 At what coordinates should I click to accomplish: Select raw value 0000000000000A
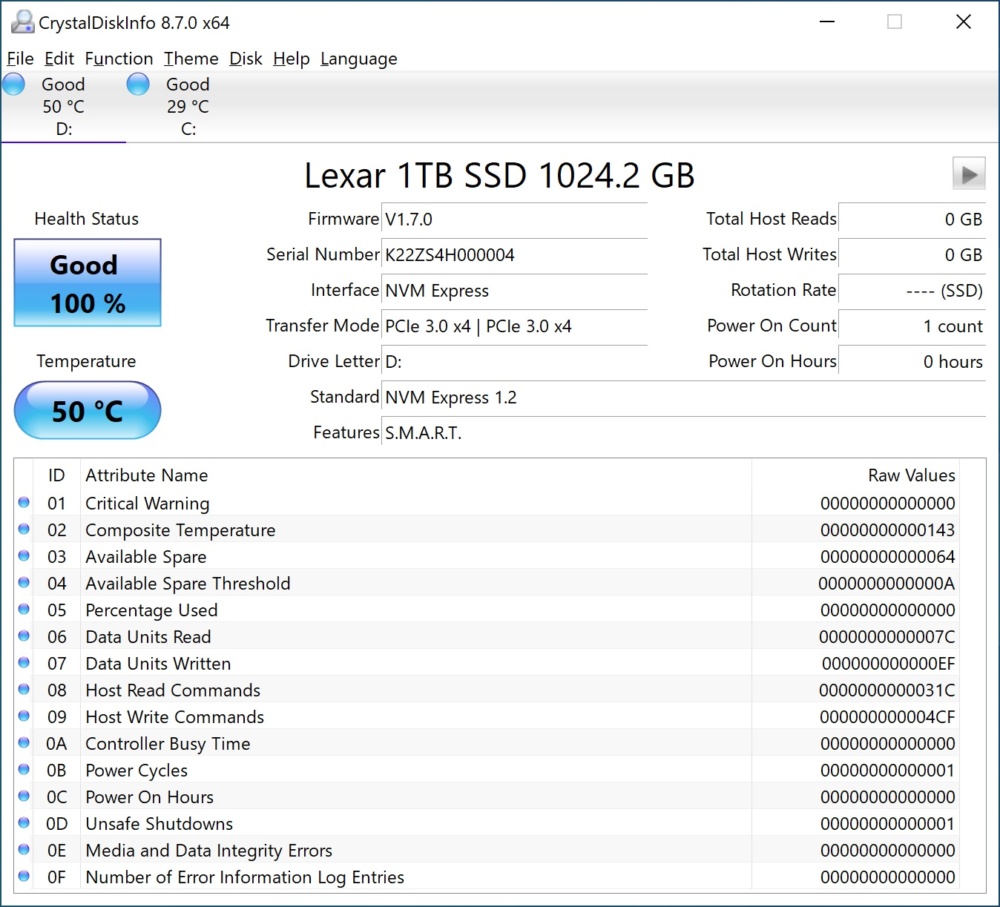coord(886,584)
